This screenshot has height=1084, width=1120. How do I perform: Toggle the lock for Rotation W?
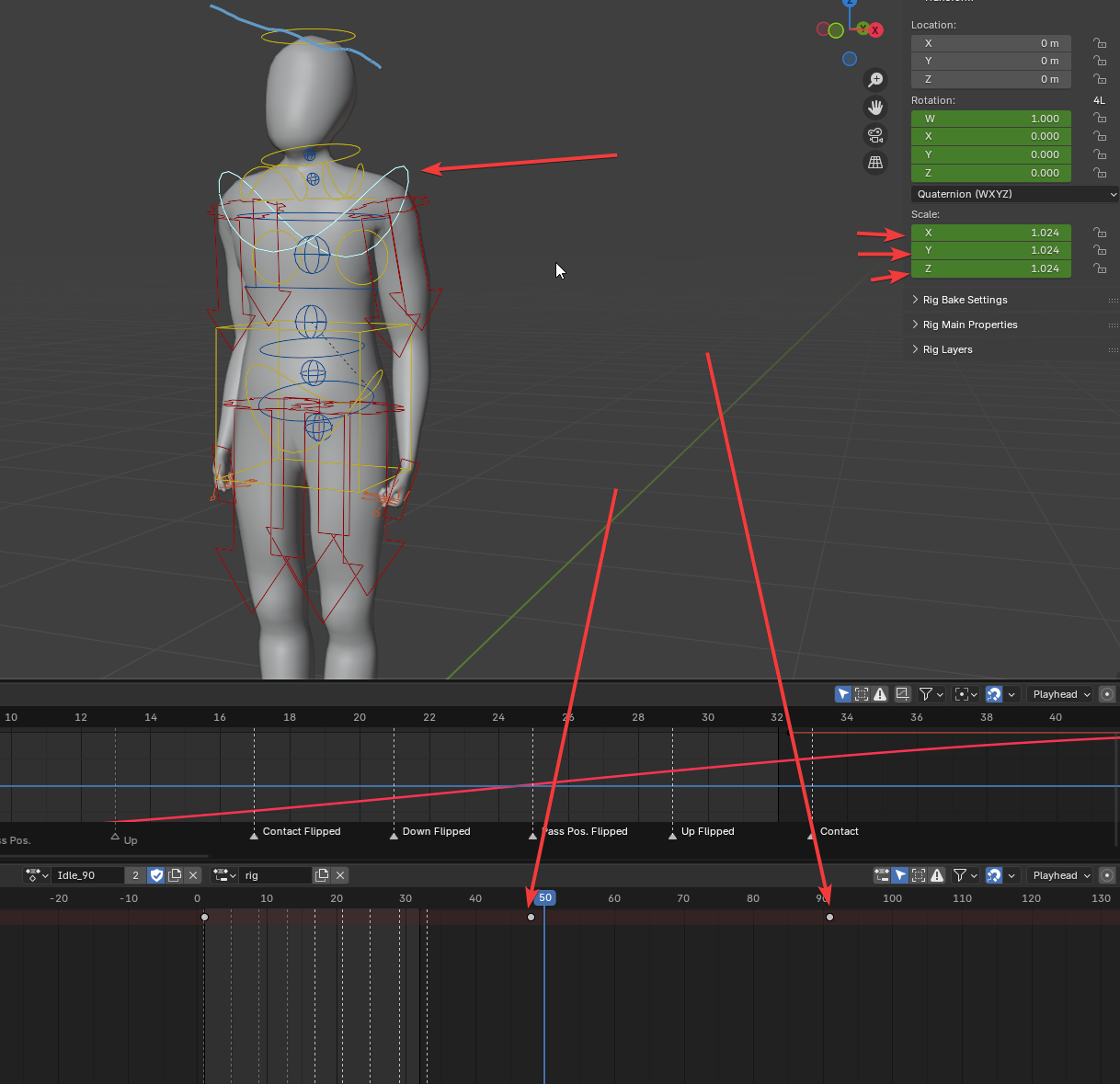pyautogui.click(x=1099, y=119)
